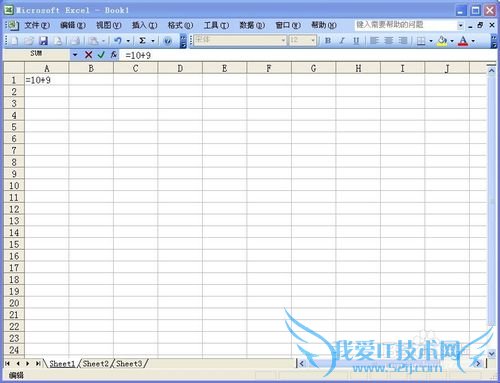
Task: Open the help question box dropdown
Action: pos(460,25)
